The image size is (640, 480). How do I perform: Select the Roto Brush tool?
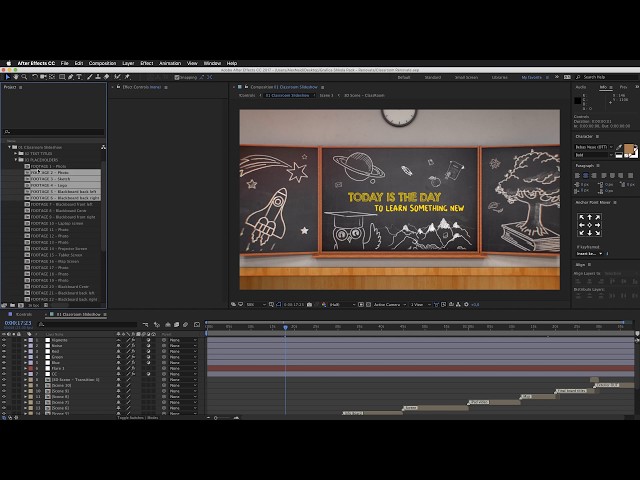[118, 77]
